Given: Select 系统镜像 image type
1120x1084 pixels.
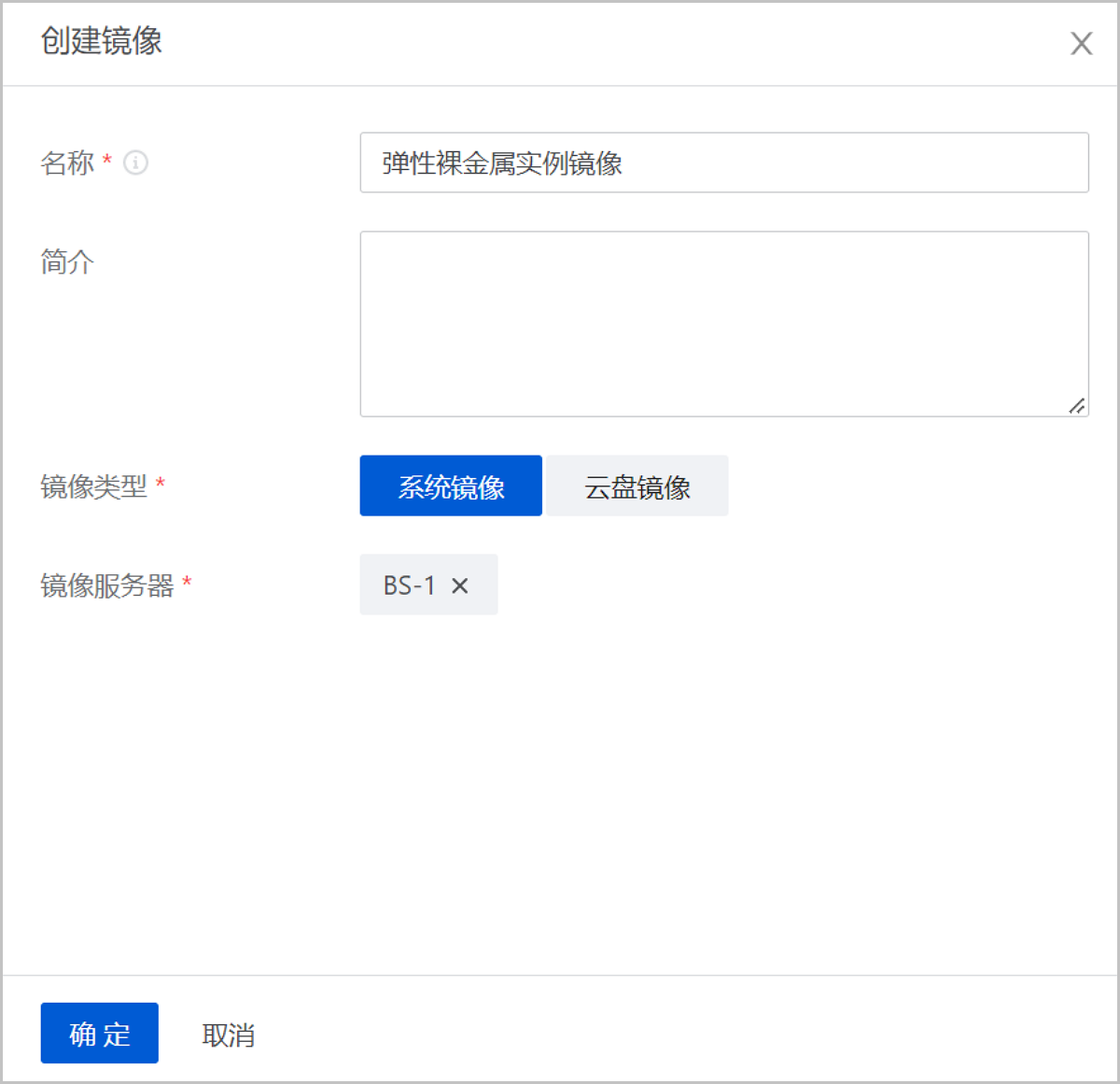Looking at the screenshot, I should 451,486.
